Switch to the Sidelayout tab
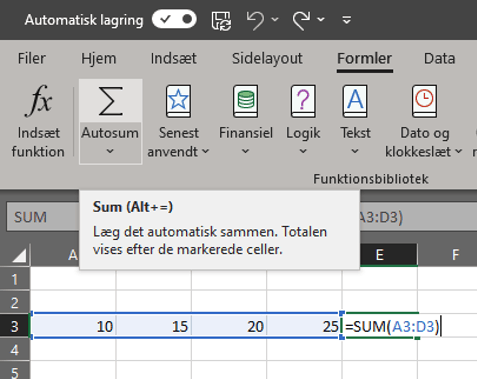Viewport: 477px width, 379px height. (x=267, y=59)
